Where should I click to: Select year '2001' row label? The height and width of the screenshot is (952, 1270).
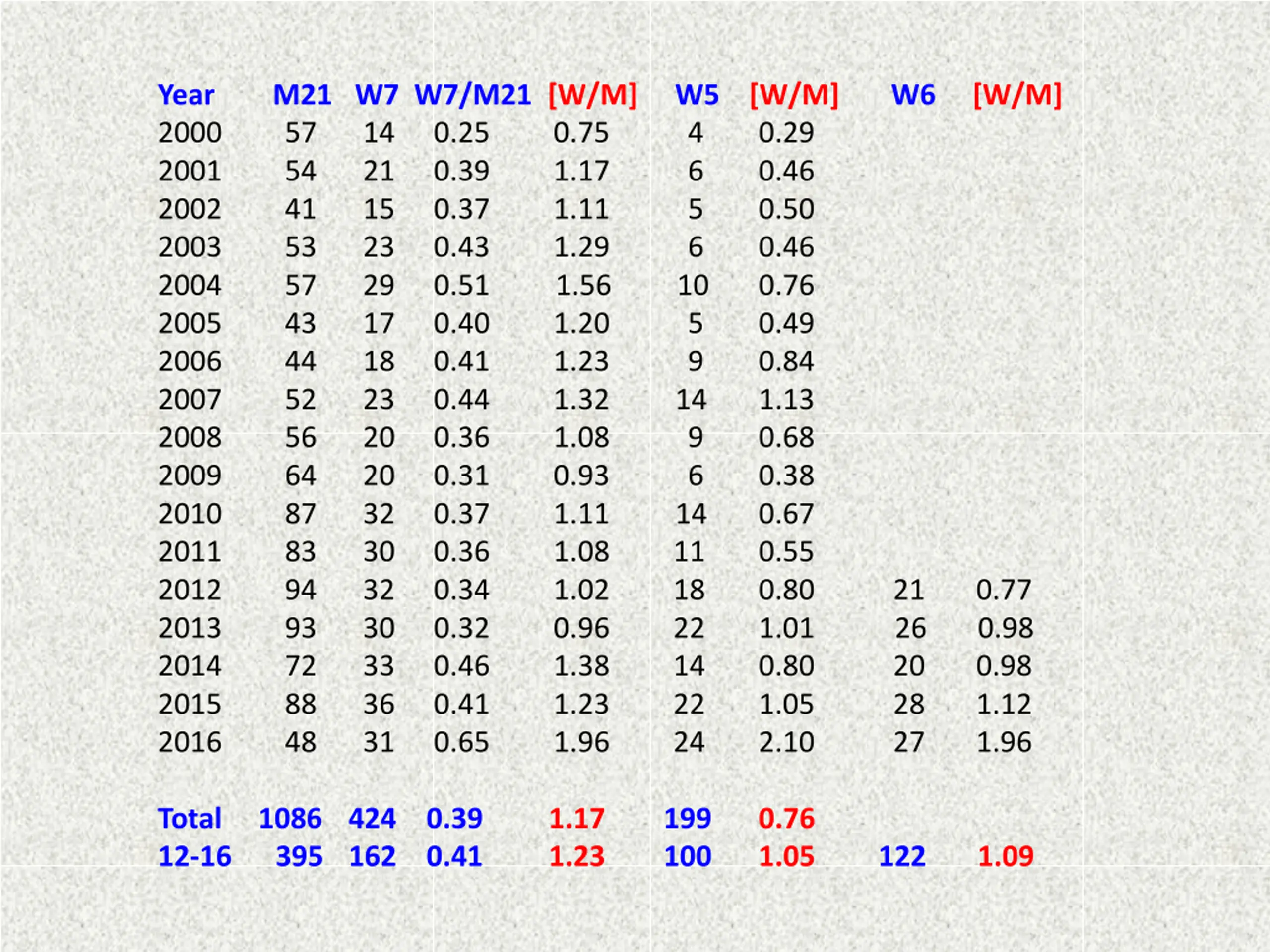point(190,171)
